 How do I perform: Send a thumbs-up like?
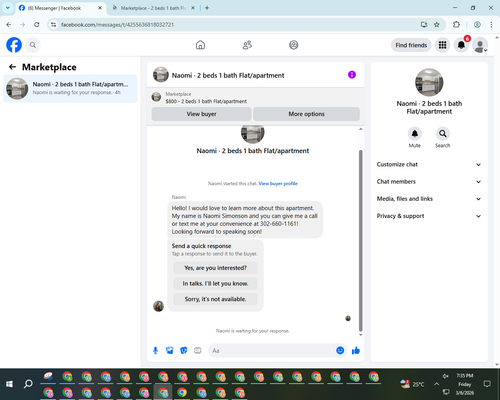[x=356, y=350]
